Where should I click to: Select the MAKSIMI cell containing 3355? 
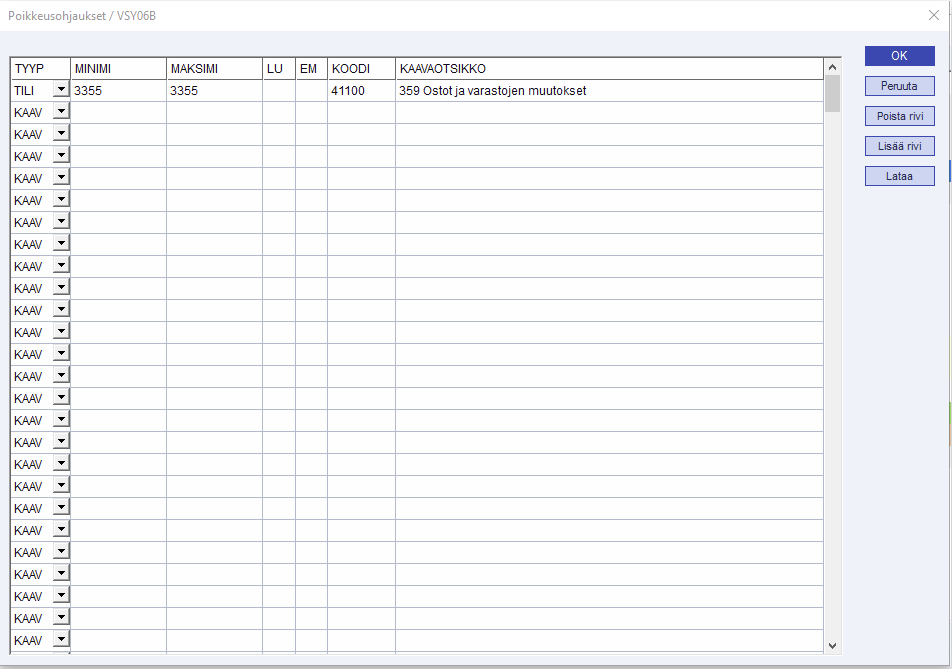(x=214, y=91)
